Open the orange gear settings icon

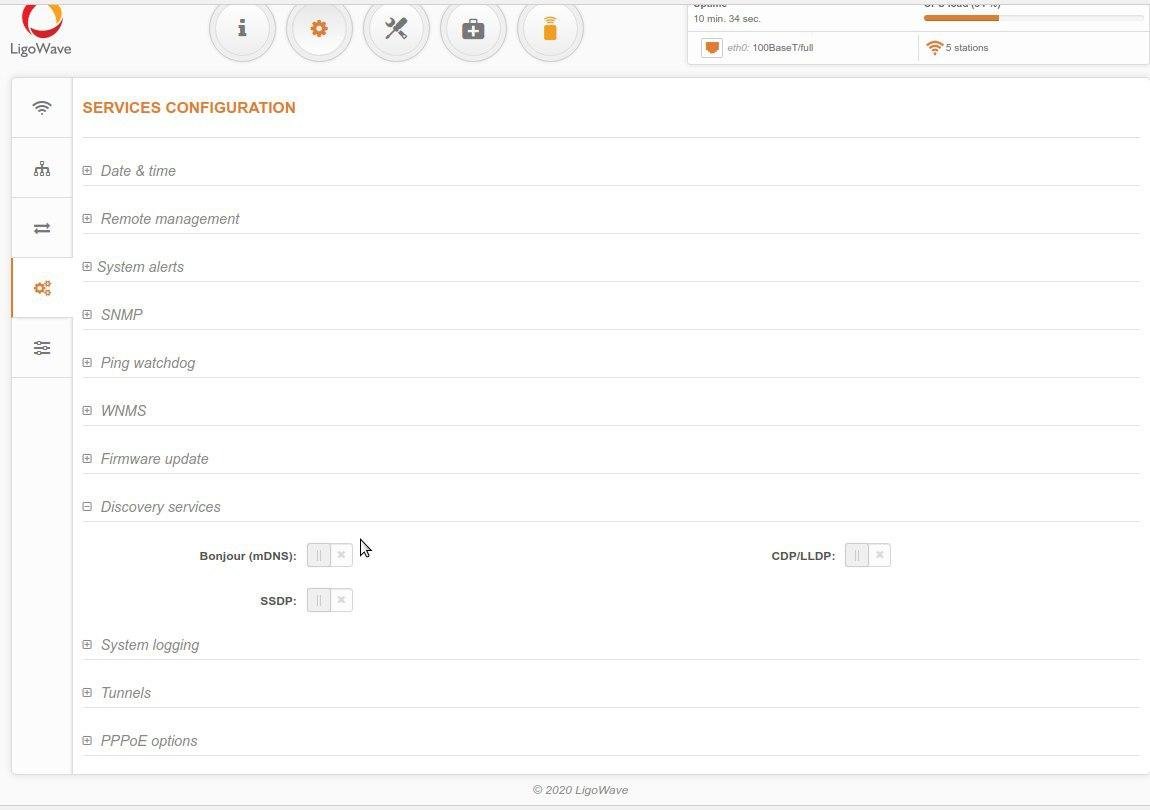319,29
